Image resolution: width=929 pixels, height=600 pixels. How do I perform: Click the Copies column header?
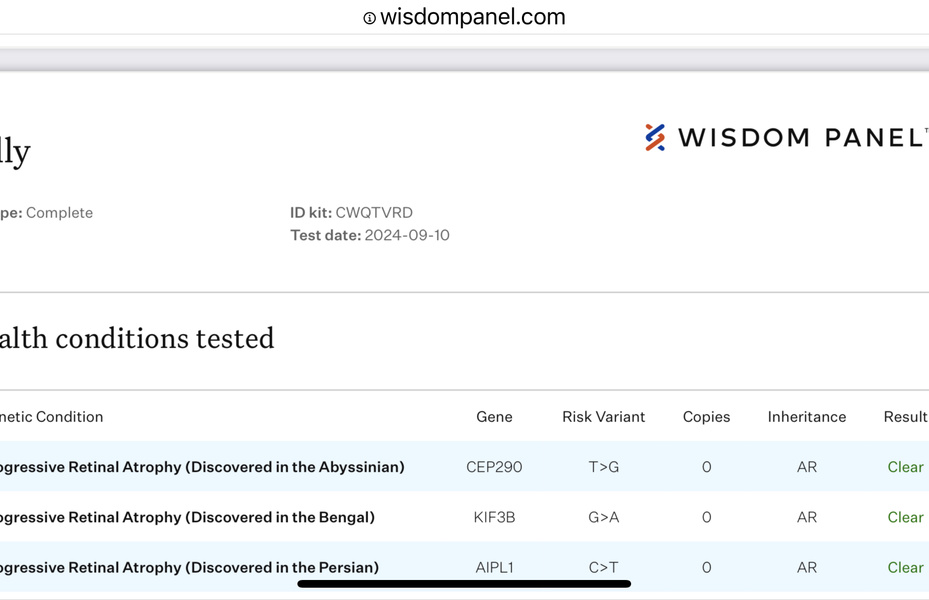pos(706,417)
